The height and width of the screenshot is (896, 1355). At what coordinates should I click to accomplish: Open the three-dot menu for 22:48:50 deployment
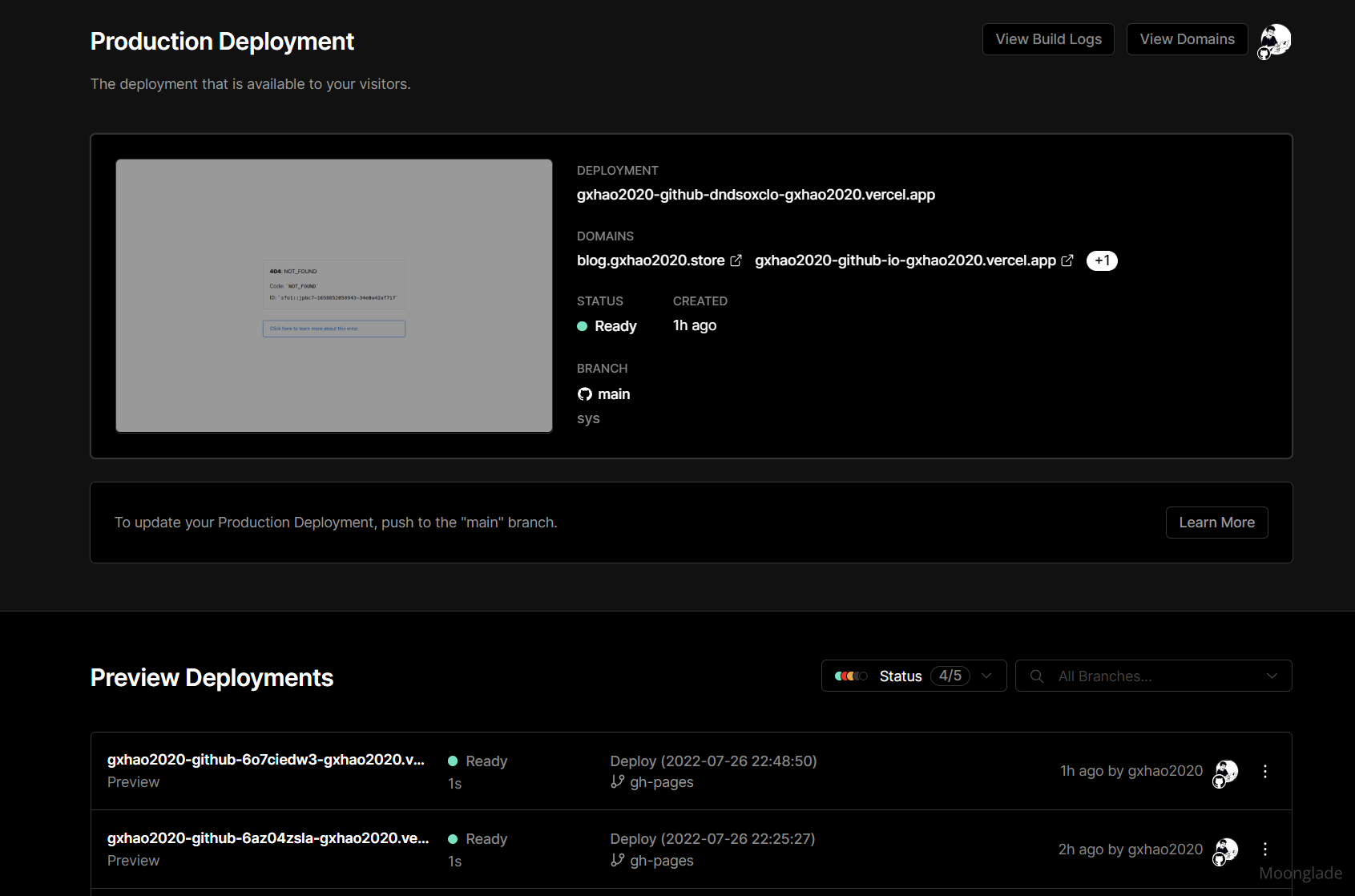pos(1264,771)
